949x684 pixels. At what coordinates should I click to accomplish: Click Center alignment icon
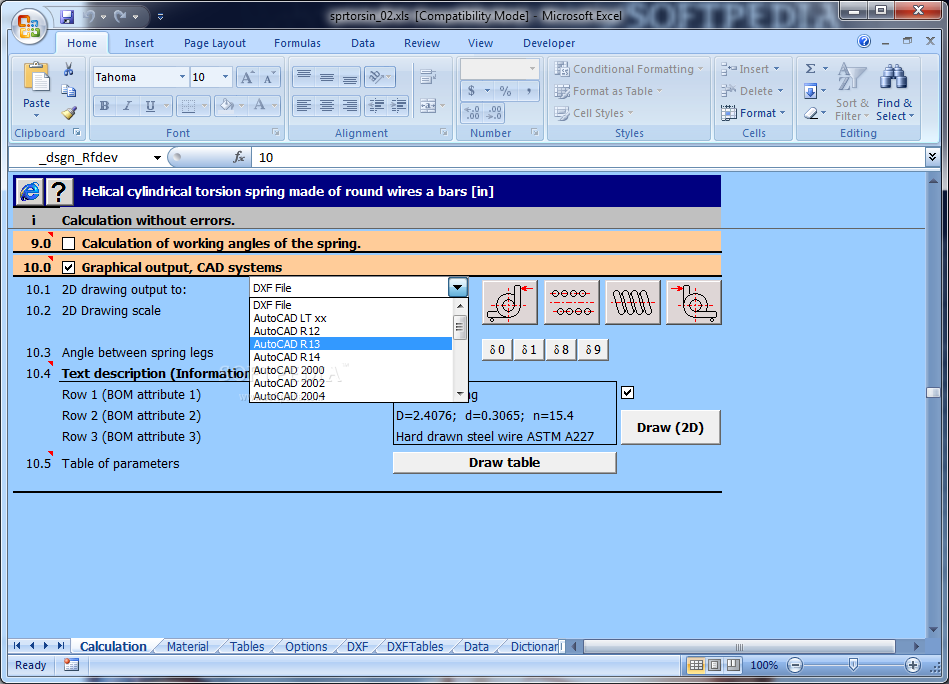click(x=327, y=105)
